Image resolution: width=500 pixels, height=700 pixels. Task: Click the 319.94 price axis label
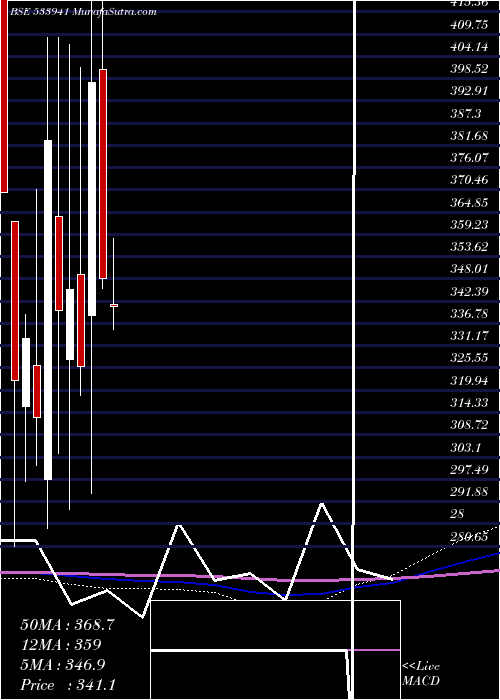click(469, 380)
